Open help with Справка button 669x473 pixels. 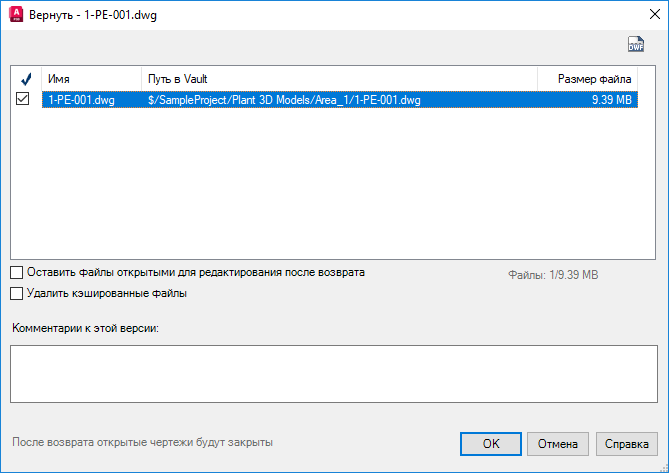(626, 443)
